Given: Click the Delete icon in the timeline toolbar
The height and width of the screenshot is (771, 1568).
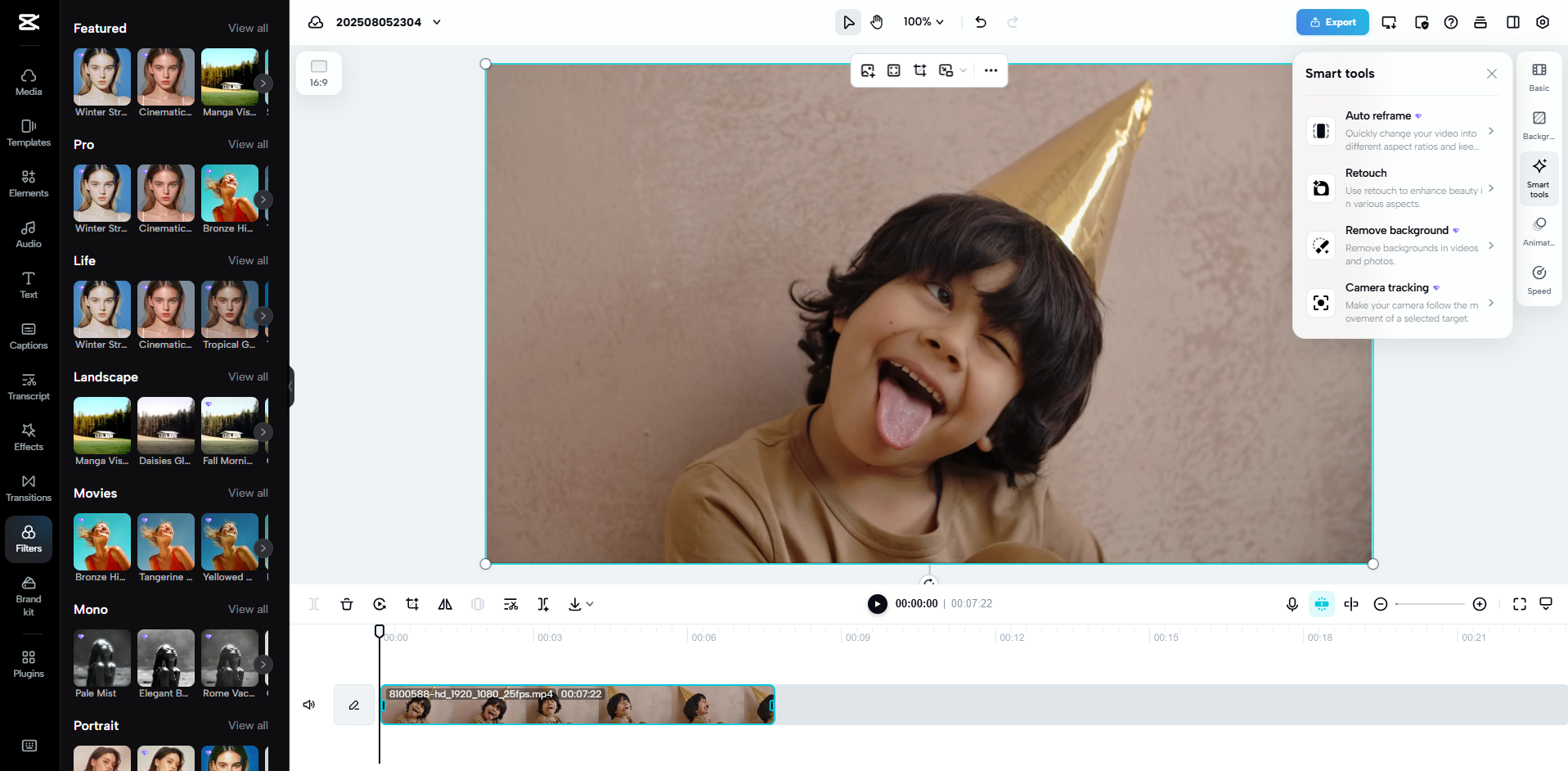Looking at the screenshot, I should click(x=347, y=604).
